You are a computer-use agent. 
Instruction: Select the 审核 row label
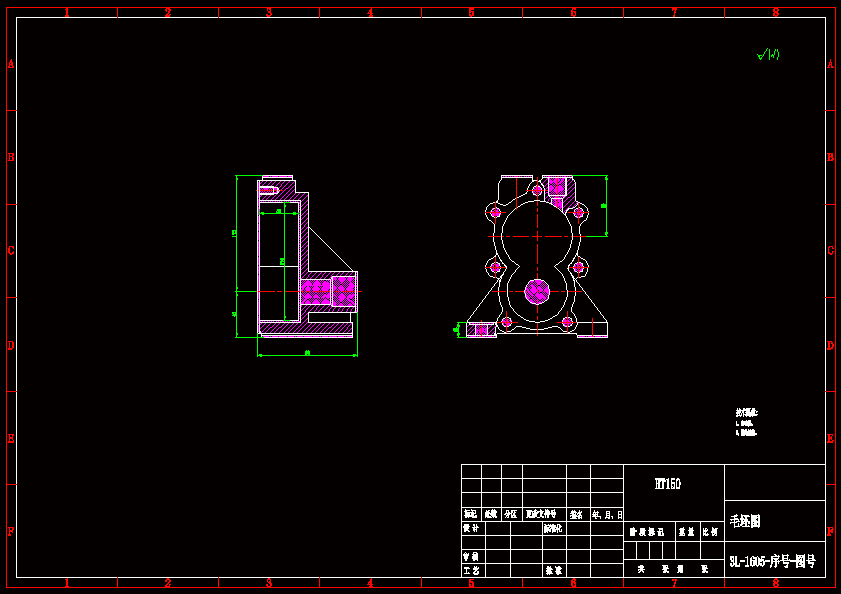(471, 556)
